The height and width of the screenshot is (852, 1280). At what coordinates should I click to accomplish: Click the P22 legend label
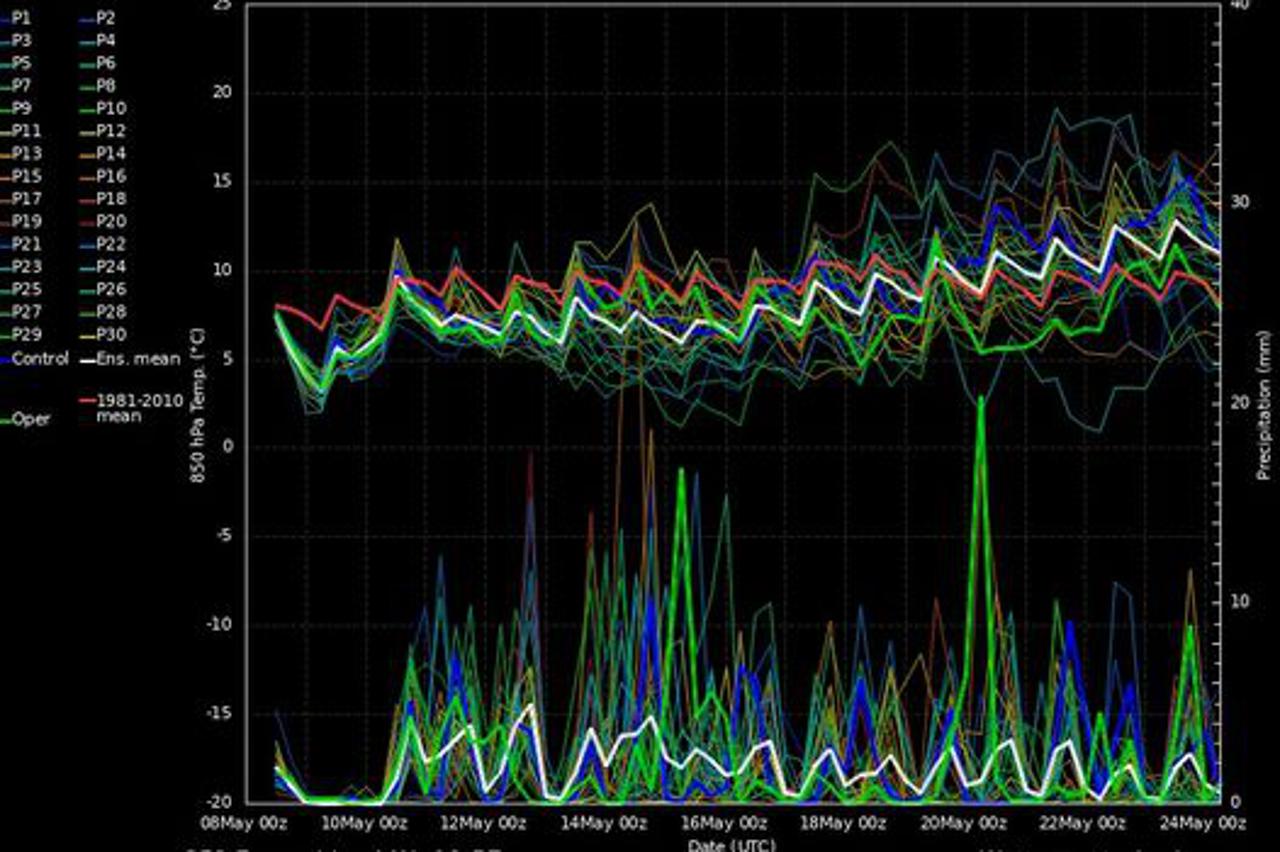[111, 245]
